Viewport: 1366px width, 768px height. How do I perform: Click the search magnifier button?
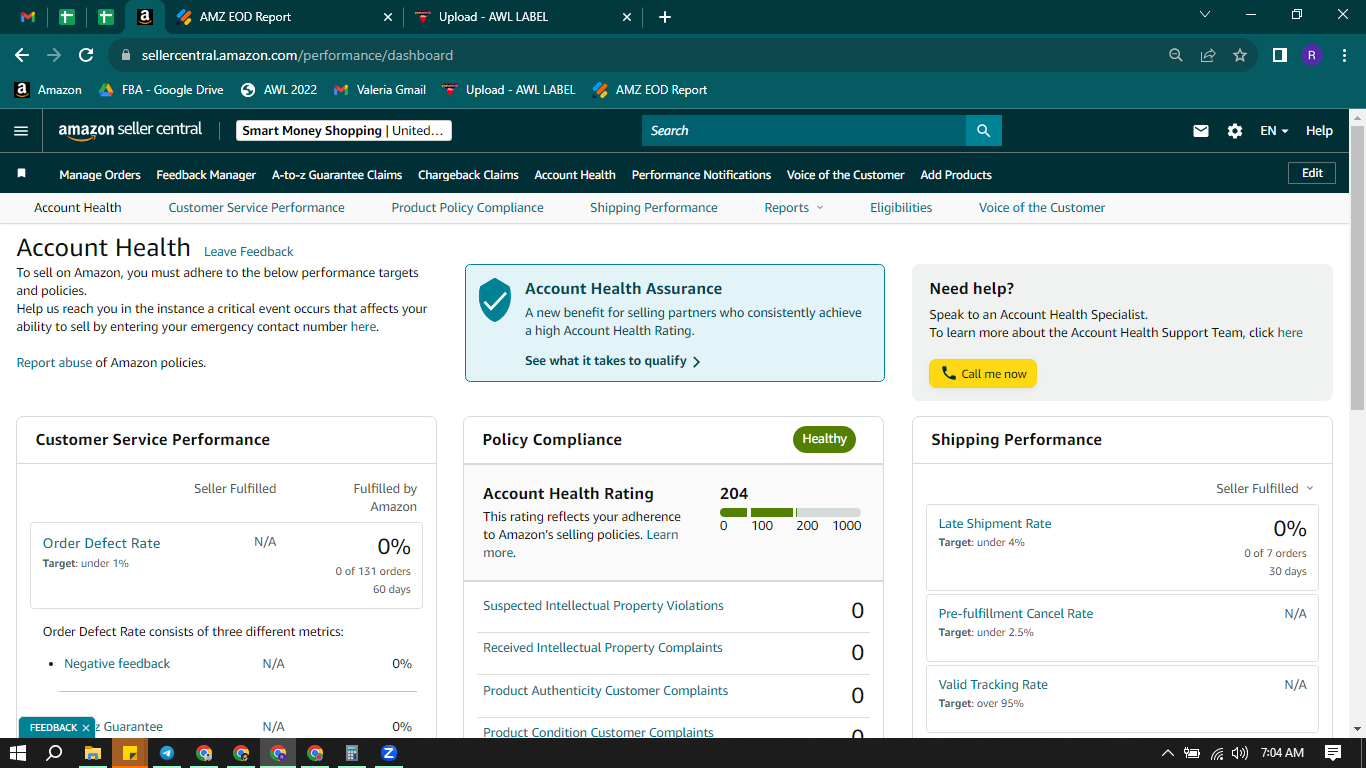pyautogui.click(x=983, y=131)
